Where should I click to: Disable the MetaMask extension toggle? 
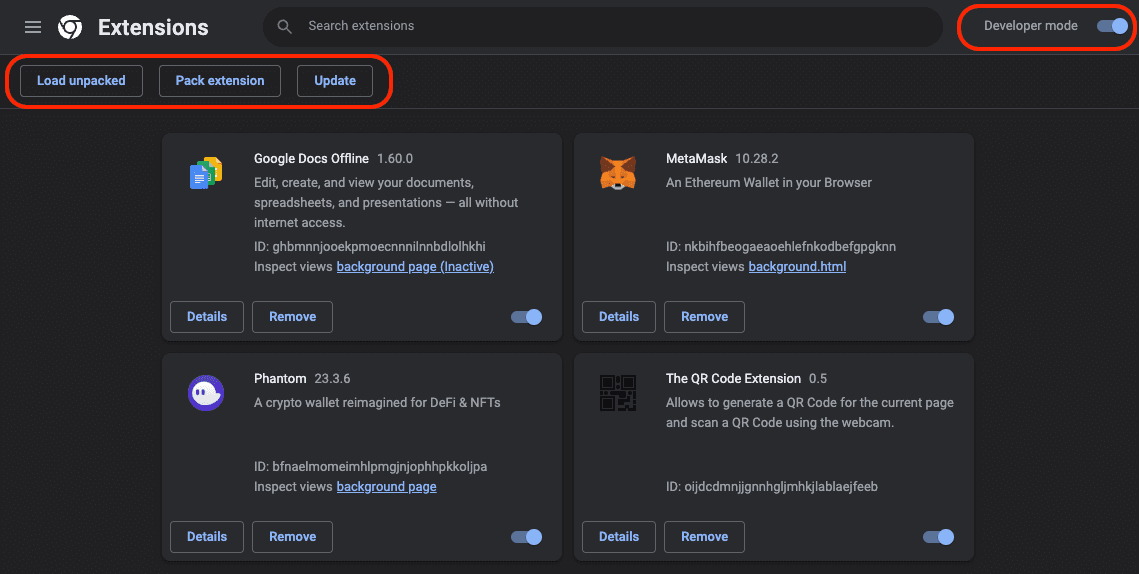pos(938,317)
